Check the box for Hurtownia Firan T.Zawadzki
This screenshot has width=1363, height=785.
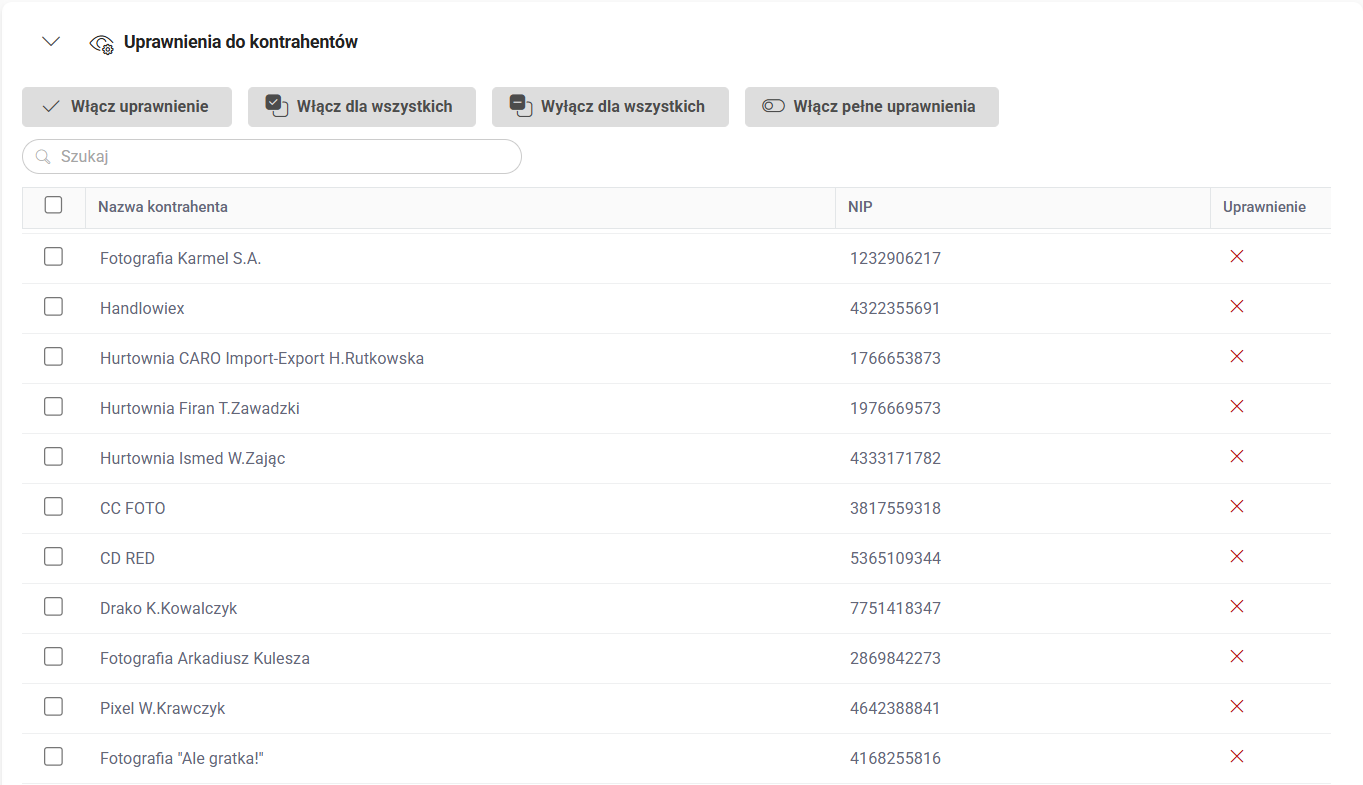(x=54, y=407)
